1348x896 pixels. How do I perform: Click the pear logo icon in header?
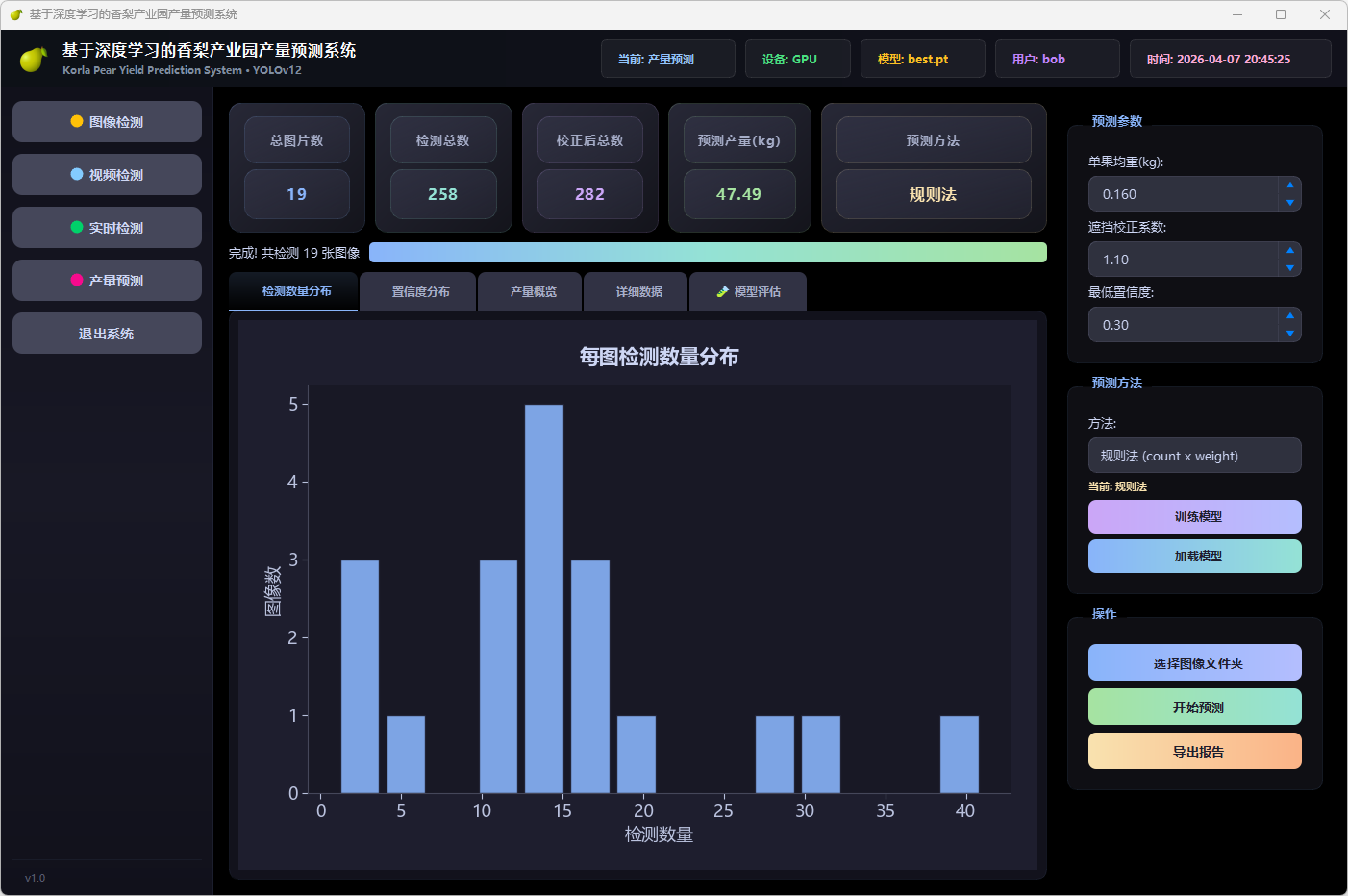(34, 60)
